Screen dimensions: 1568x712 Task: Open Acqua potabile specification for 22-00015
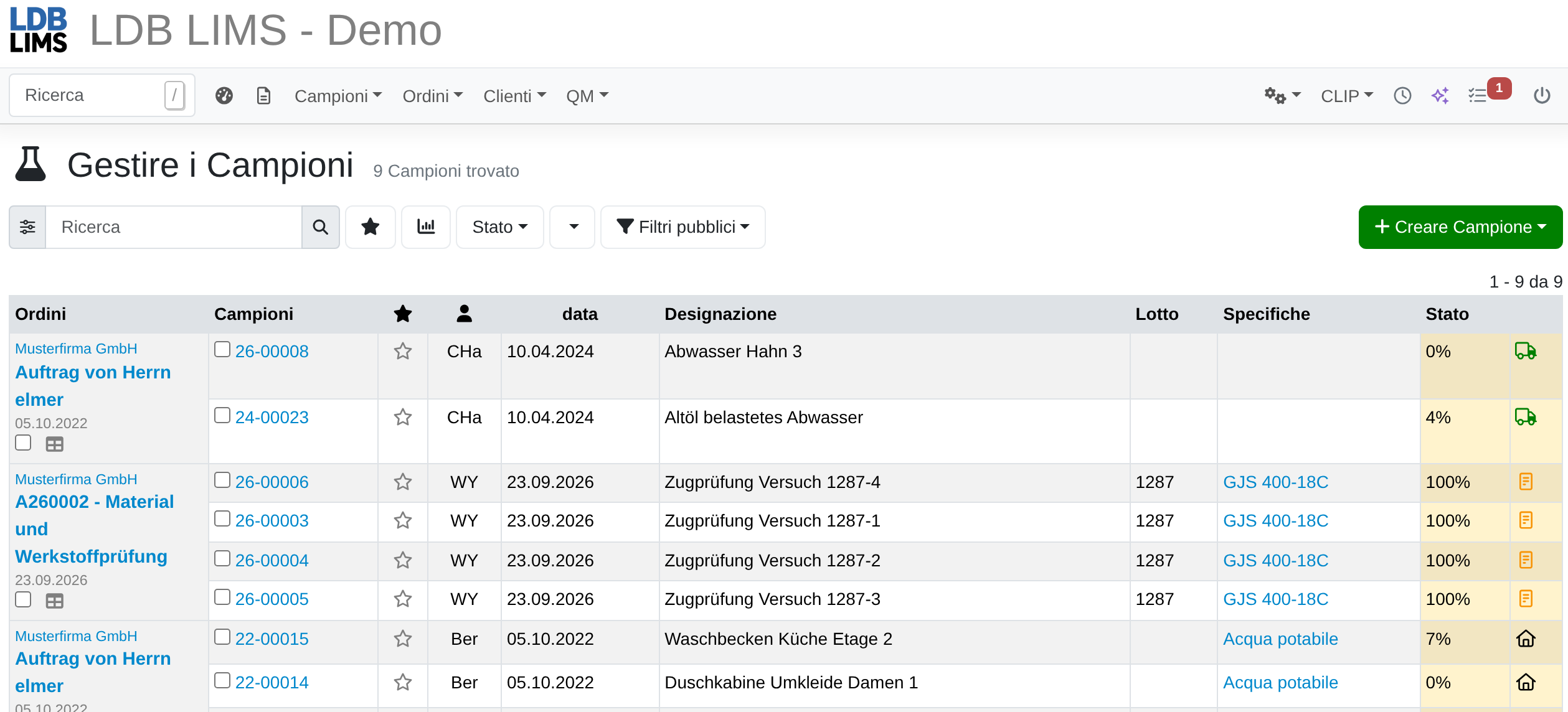(1280, 639)
